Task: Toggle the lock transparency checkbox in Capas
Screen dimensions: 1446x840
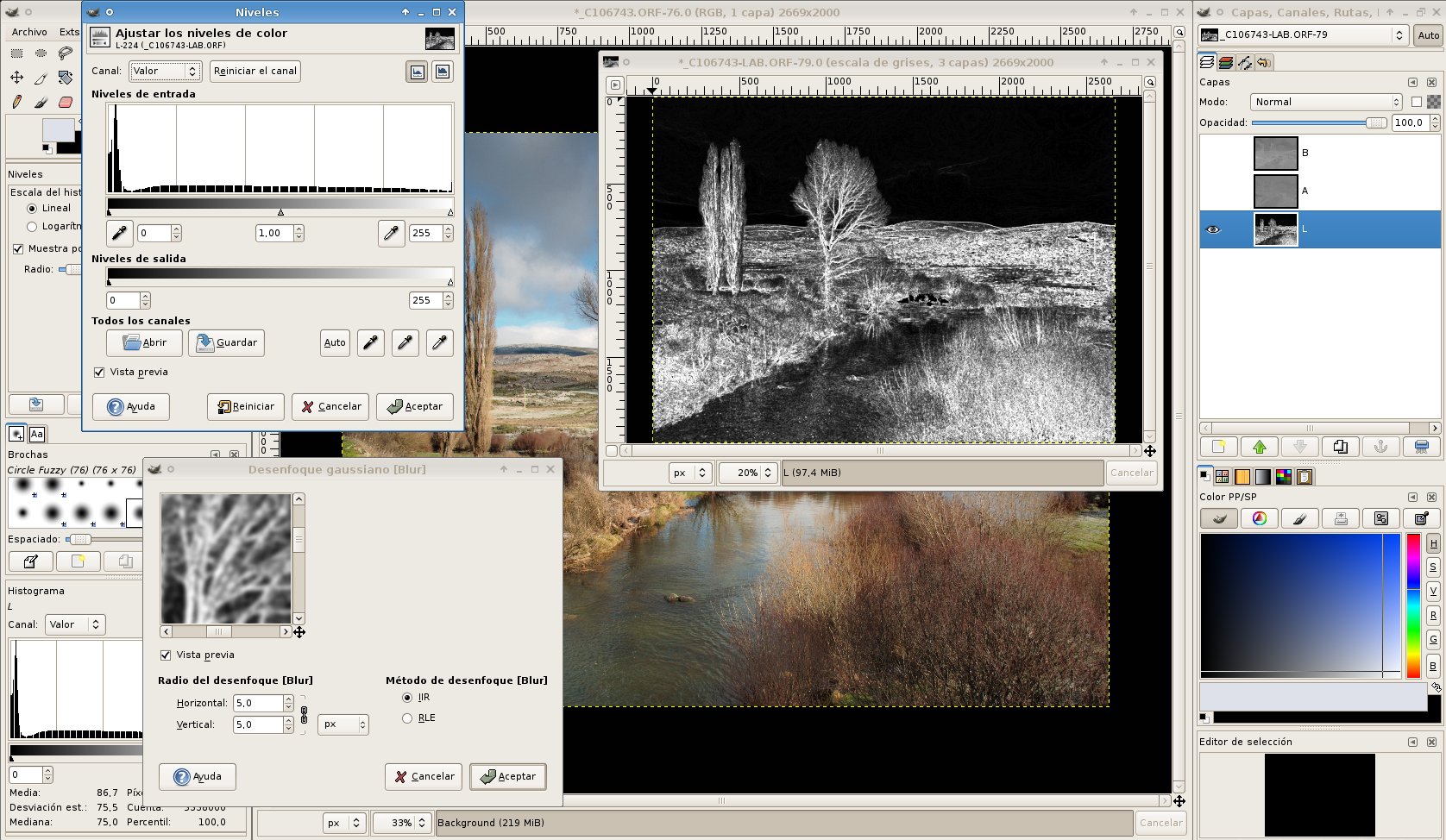Action: [1417, 102]
